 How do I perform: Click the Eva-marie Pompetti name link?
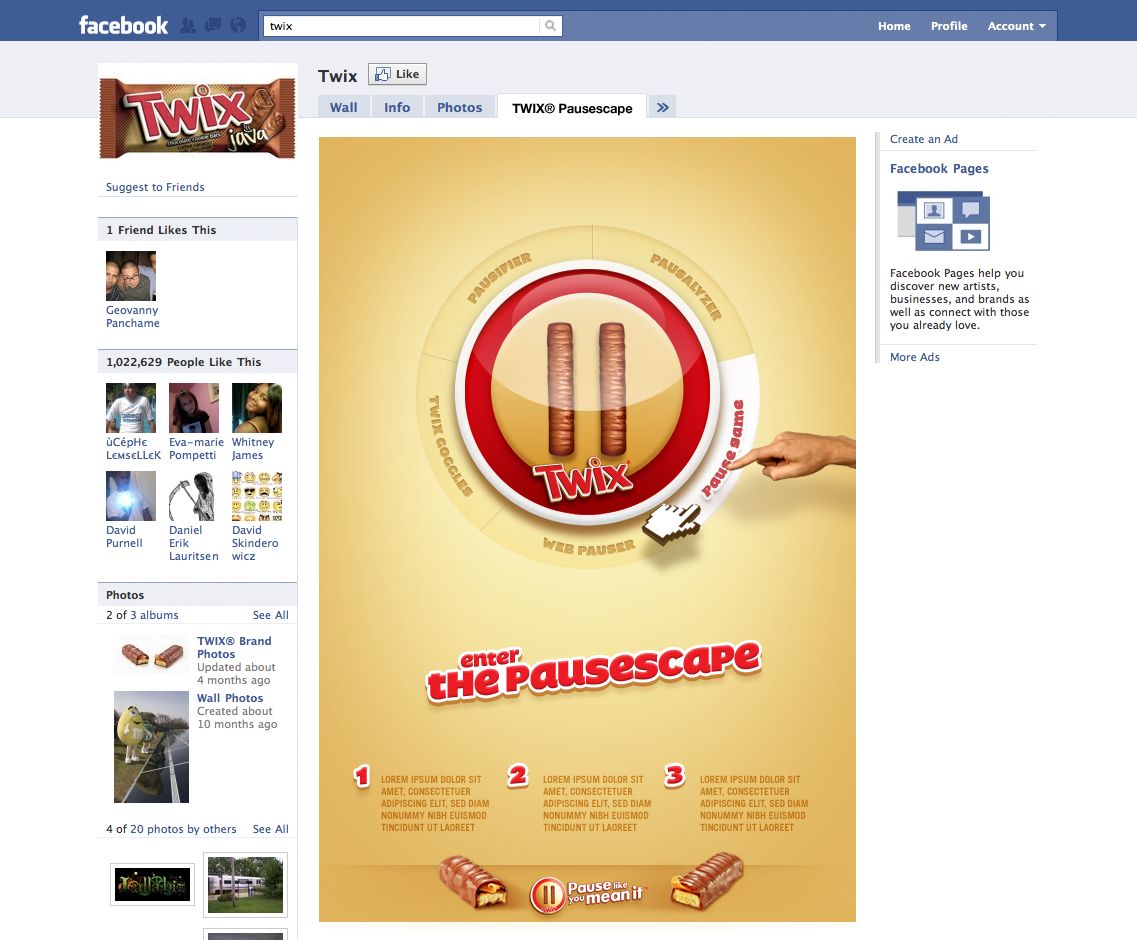tap(196, 449)
